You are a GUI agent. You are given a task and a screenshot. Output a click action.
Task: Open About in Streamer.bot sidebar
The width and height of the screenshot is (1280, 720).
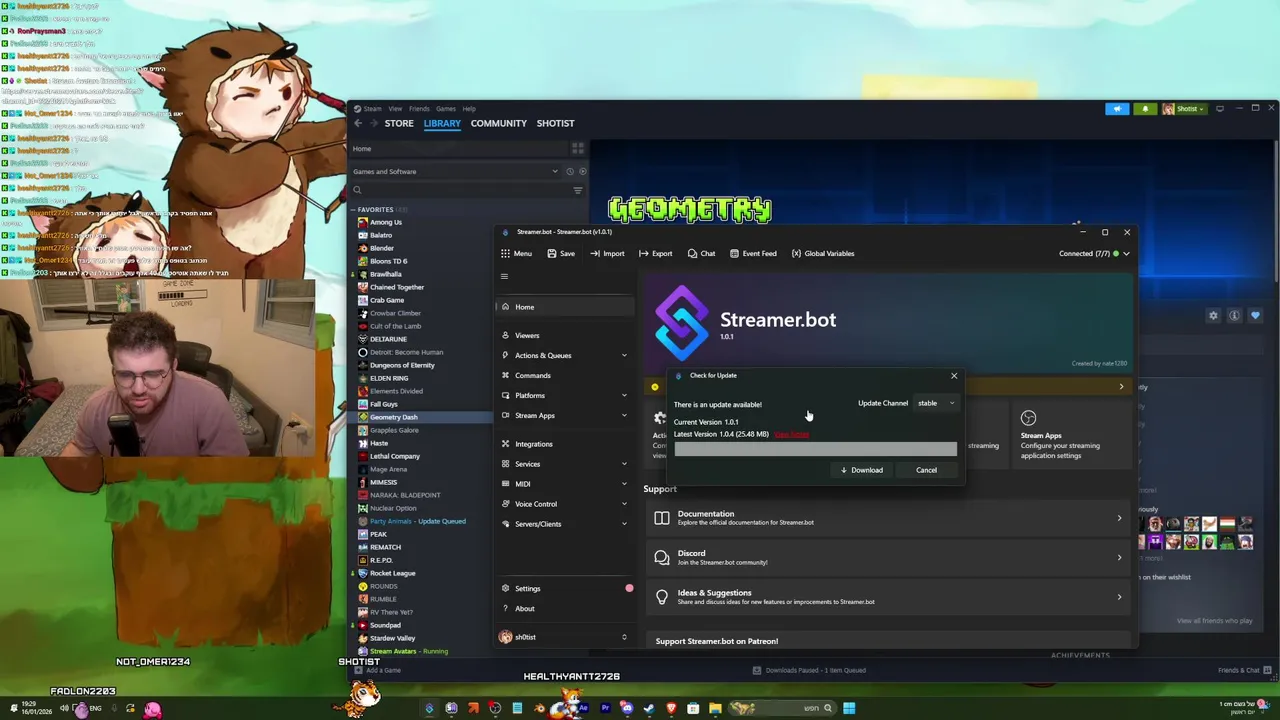(565, 608)
